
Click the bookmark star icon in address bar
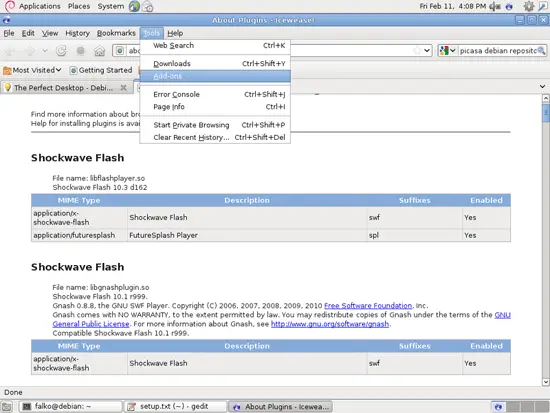[417, 51]
